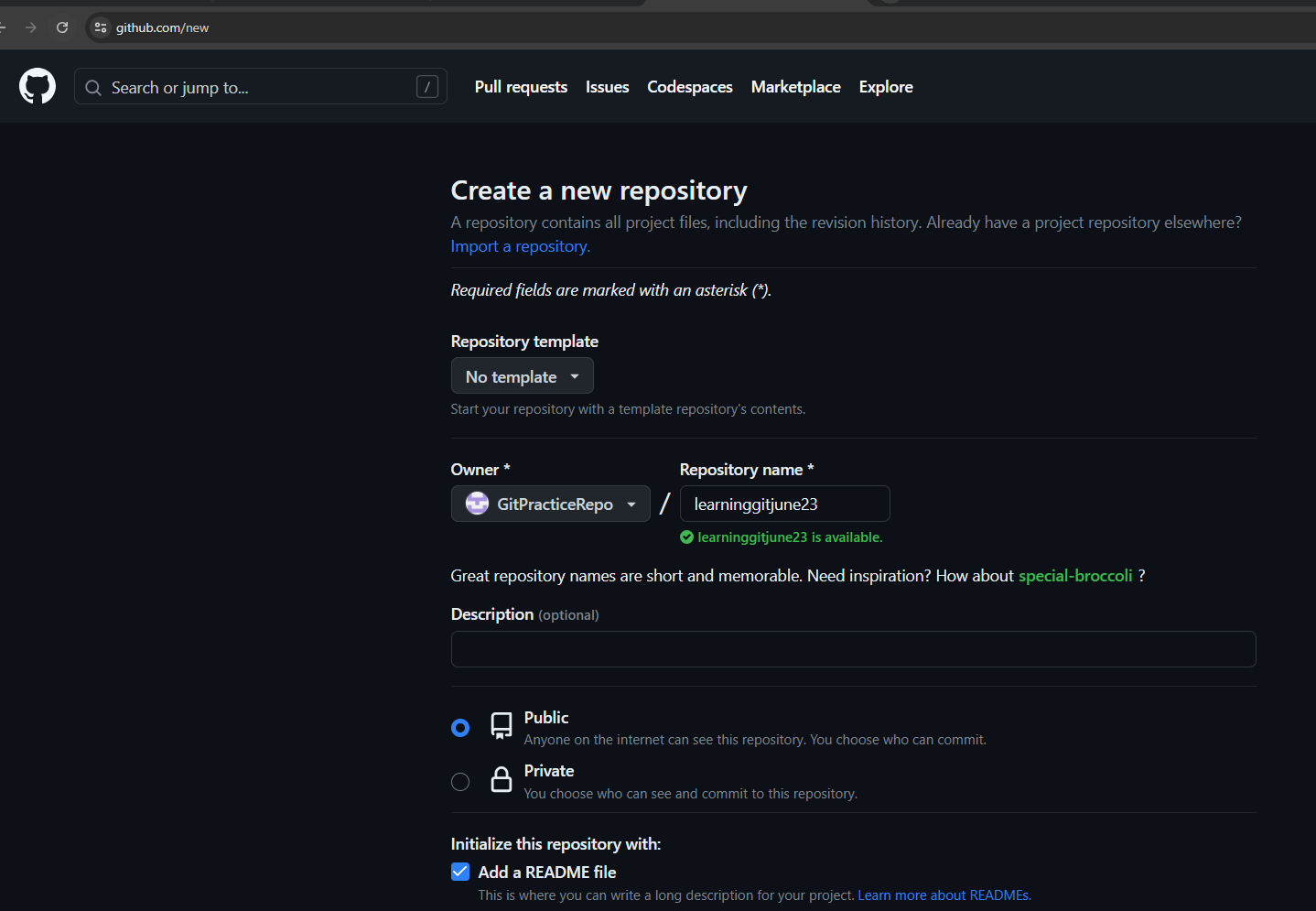Image resolution: width=1316 pixels, height=911 pixels.
Task: Click the search magnifier icon
Action: pyautogui.click(x=93, y=88)
